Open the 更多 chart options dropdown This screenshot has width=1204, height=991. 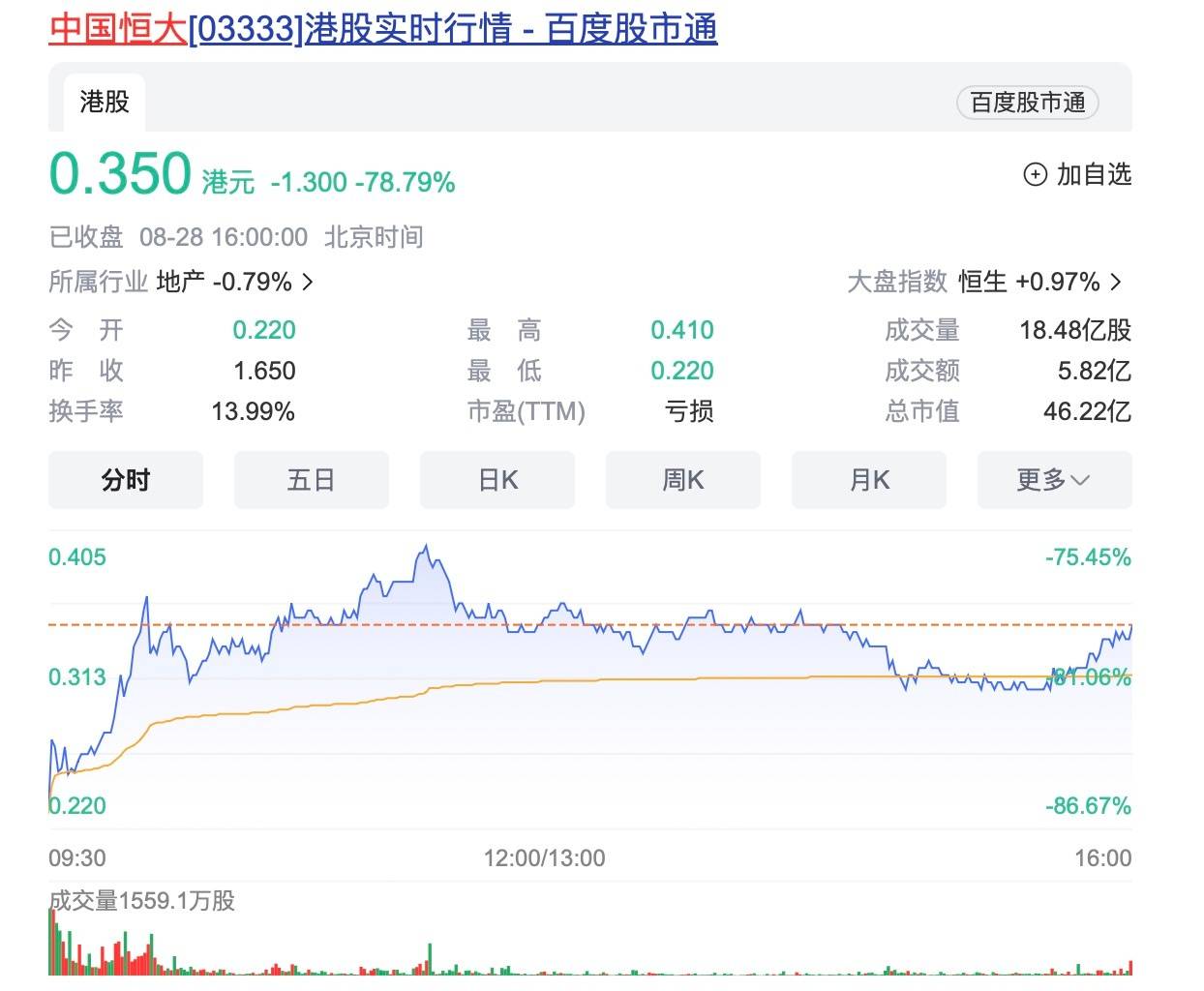1053,480
